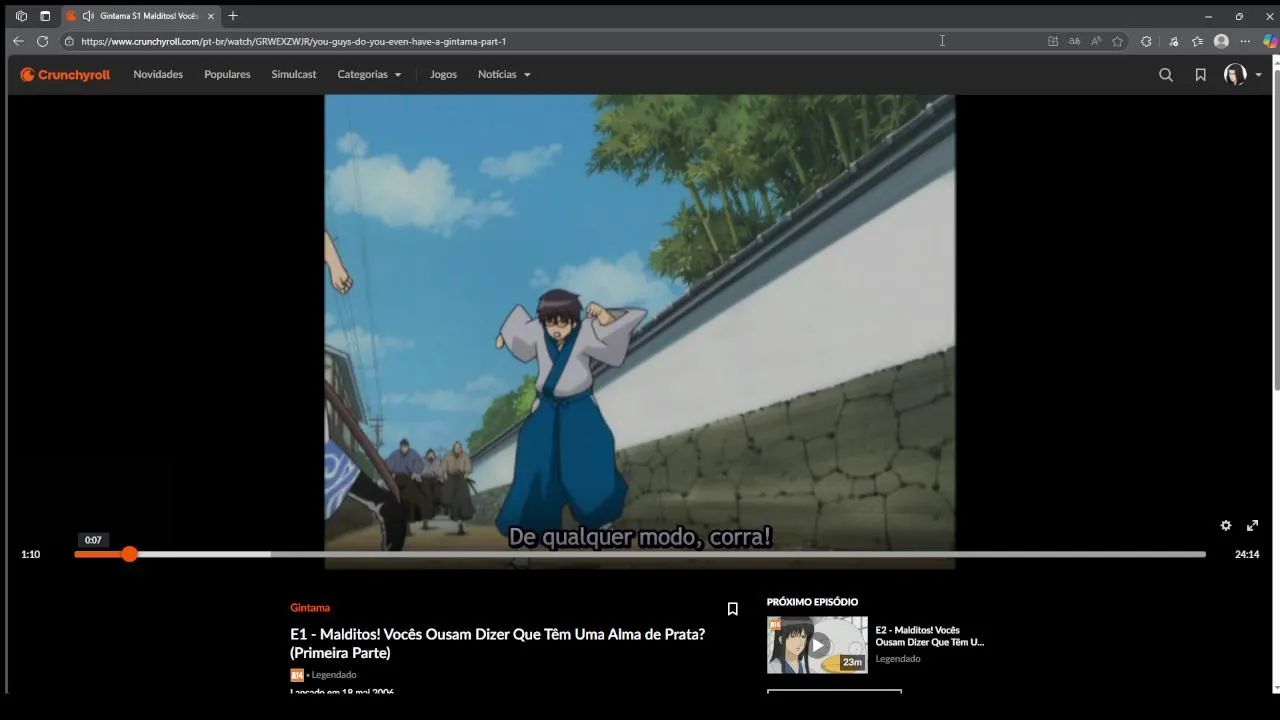Open the Crunchyroll home logo
The image size is (1280, 720).
pos(65,74)
